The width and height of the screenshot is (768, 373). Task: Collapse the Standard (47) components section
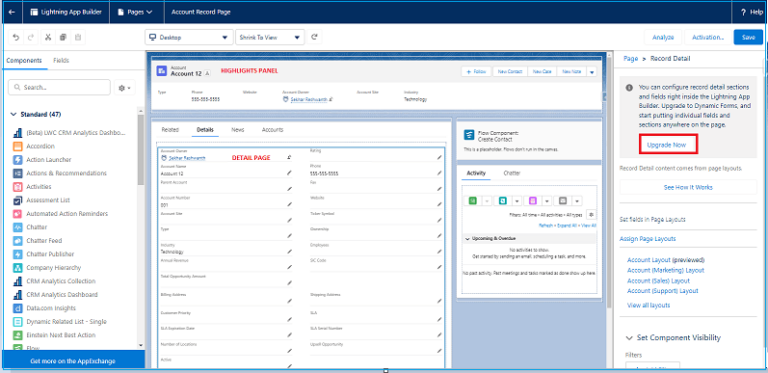[x=14, y=115]
